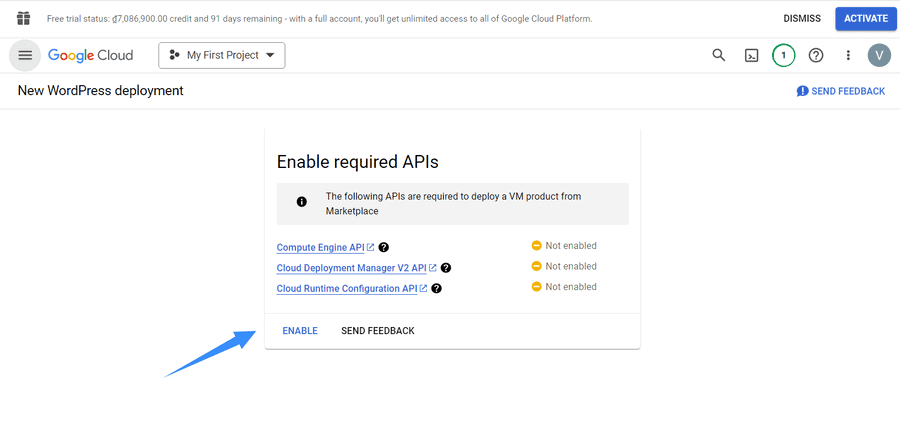Click the Google Cloud logo
Image resolution: width=900 pixels, height=421 pixels.
(91, 55)
